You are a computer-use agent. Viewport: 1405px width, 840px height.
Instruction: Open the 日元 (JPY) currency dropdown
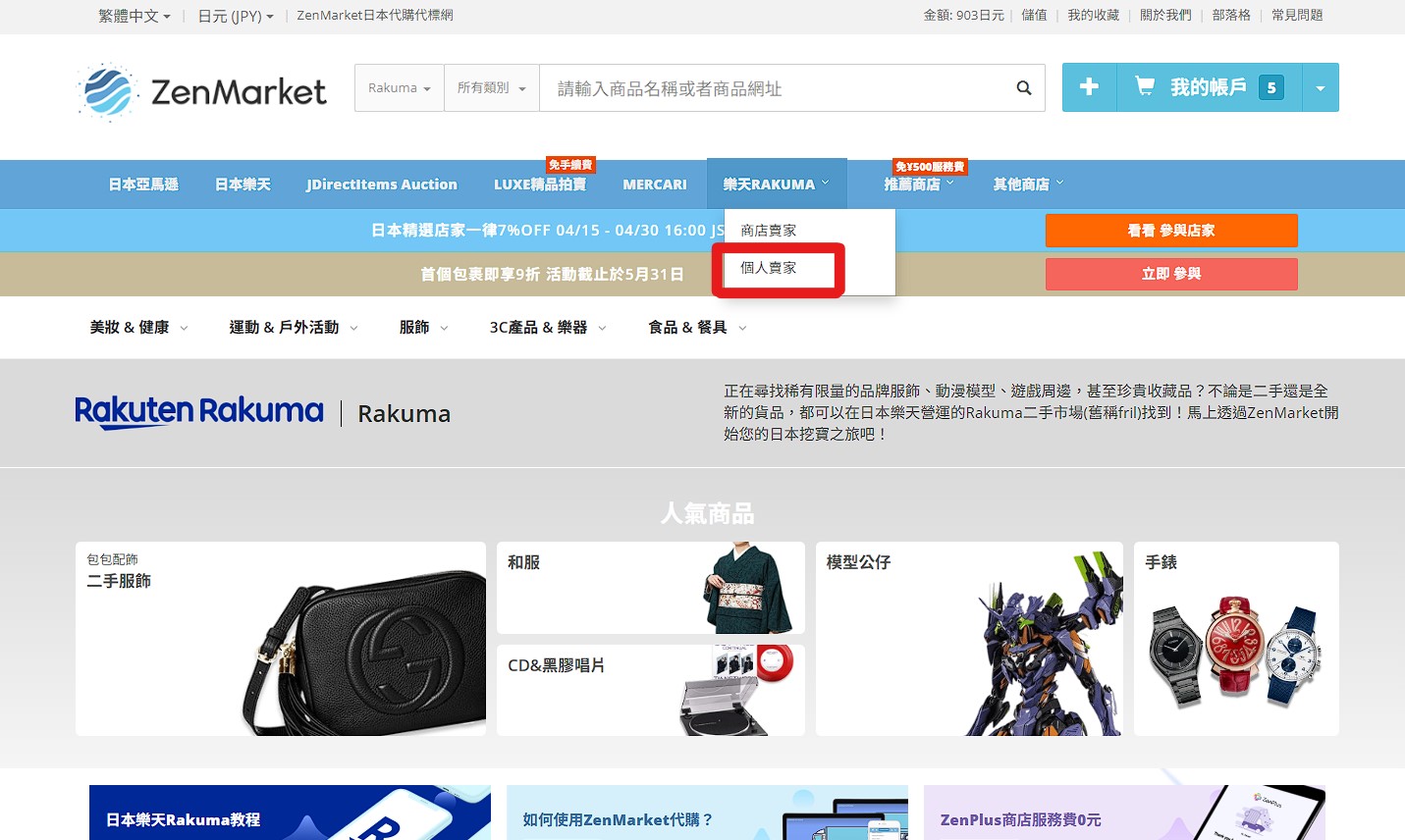coord(235,16)
